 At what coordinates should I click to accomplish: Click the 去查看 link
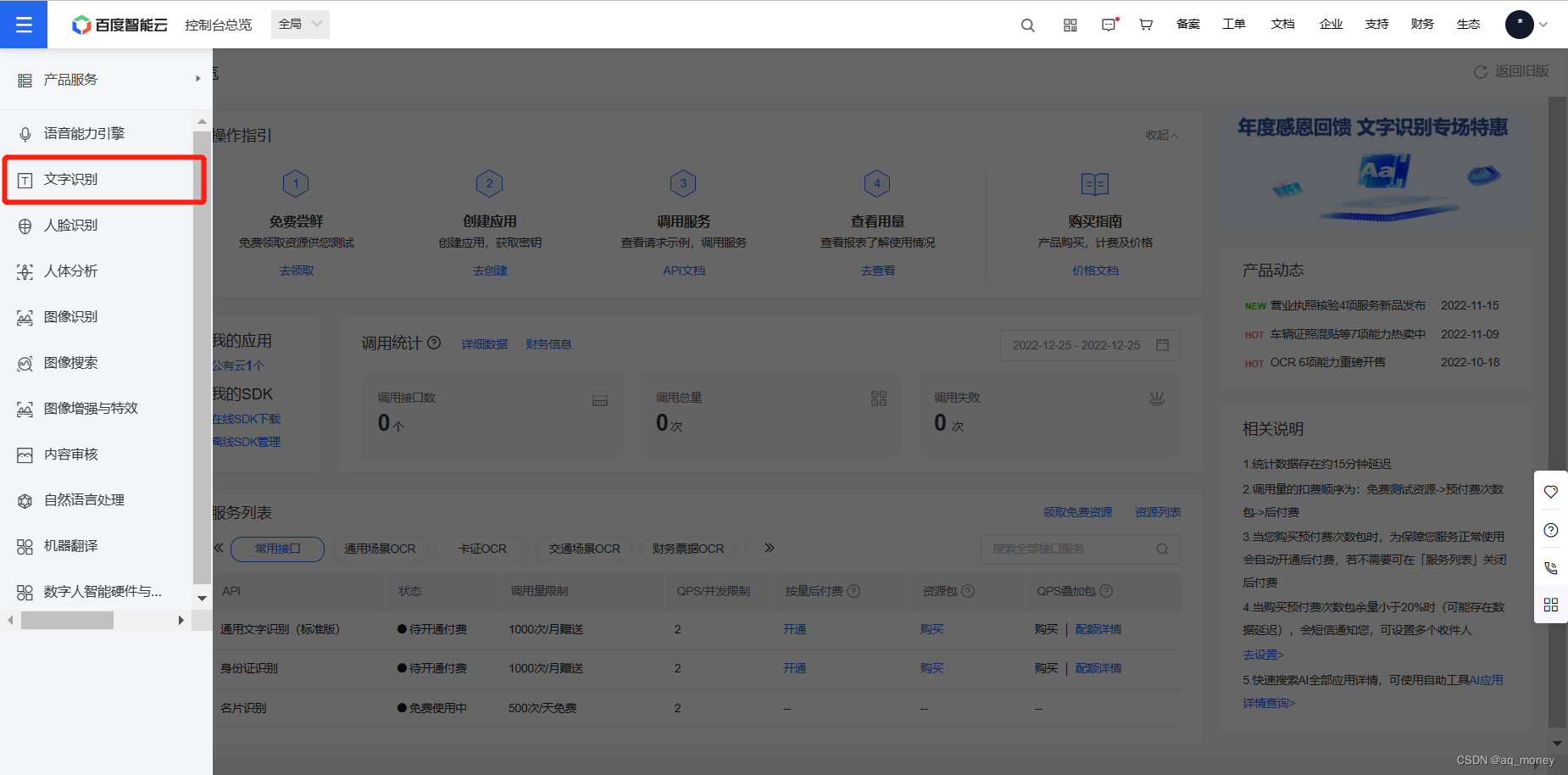[x=878, y=270]
